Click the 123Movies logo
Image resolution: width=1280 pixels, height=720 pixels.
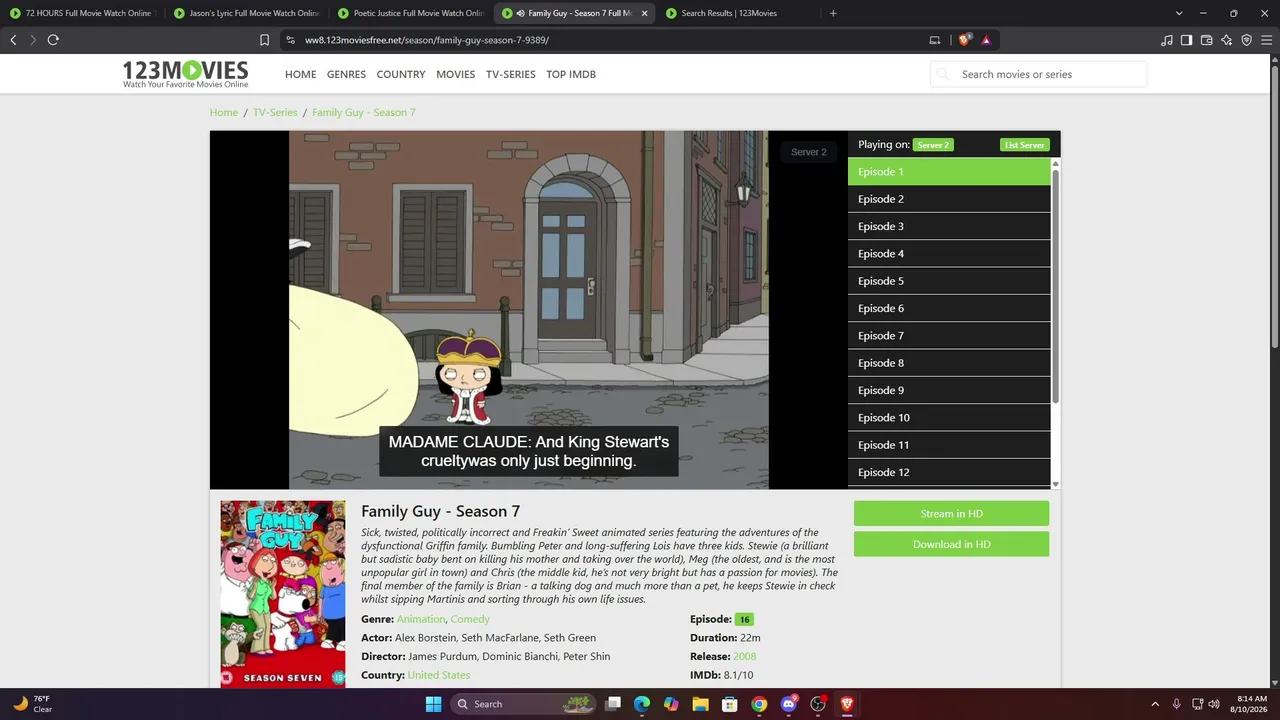185,74
